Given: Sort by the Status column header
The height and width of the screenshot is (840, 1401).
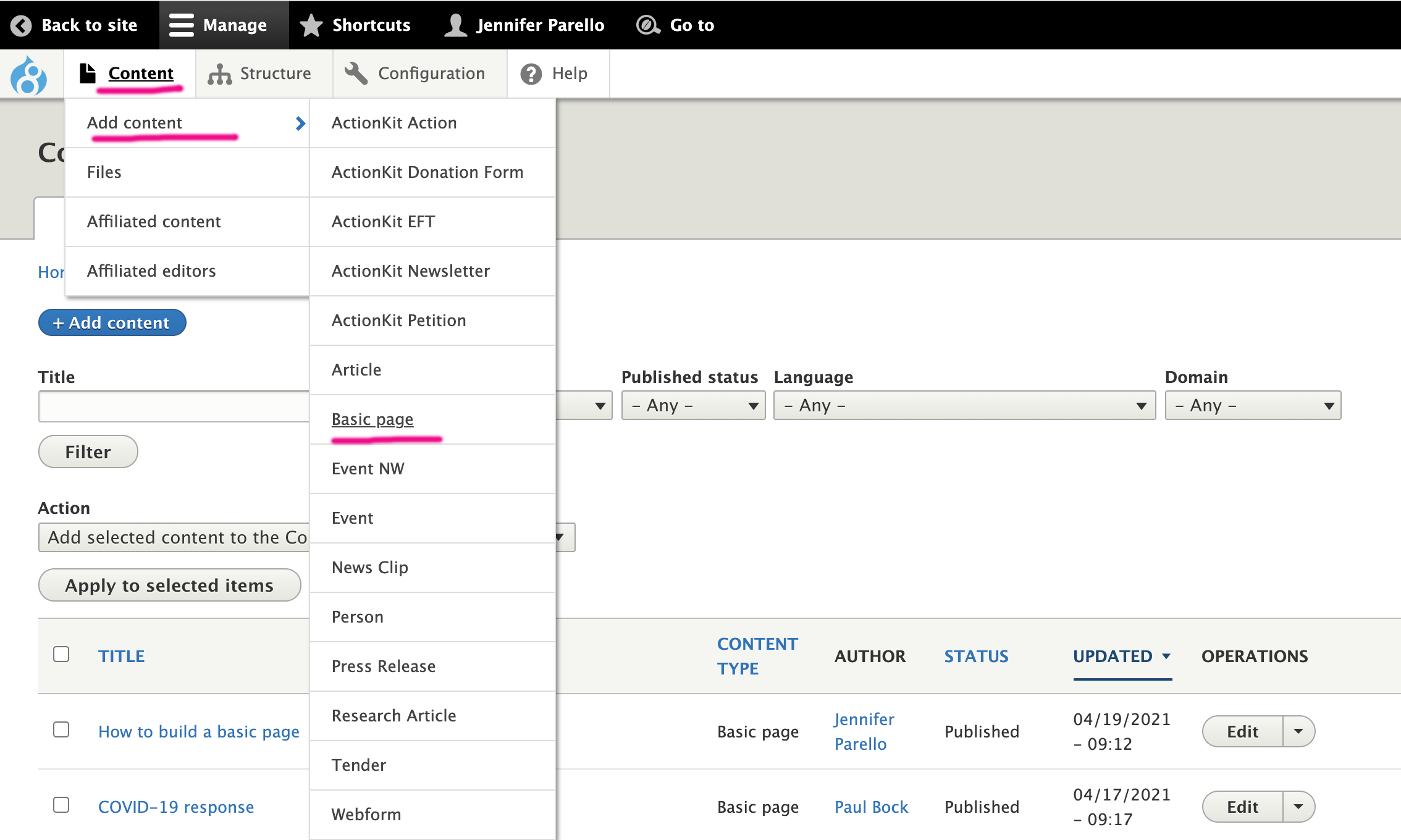Looking at the screenshot, I should [x=976, y=656].
